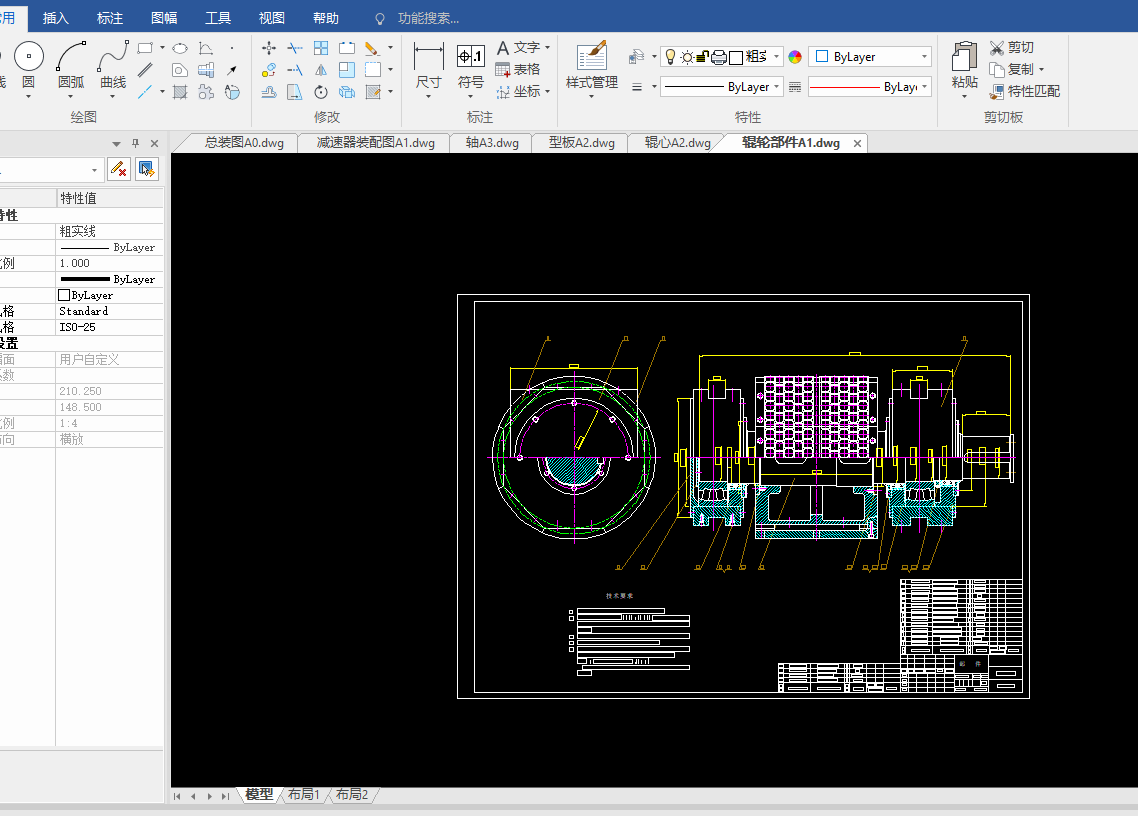The height and width of the screenshot is (816, 1138).
Task: Click the Extend tool icon
Action: (295, 70)
